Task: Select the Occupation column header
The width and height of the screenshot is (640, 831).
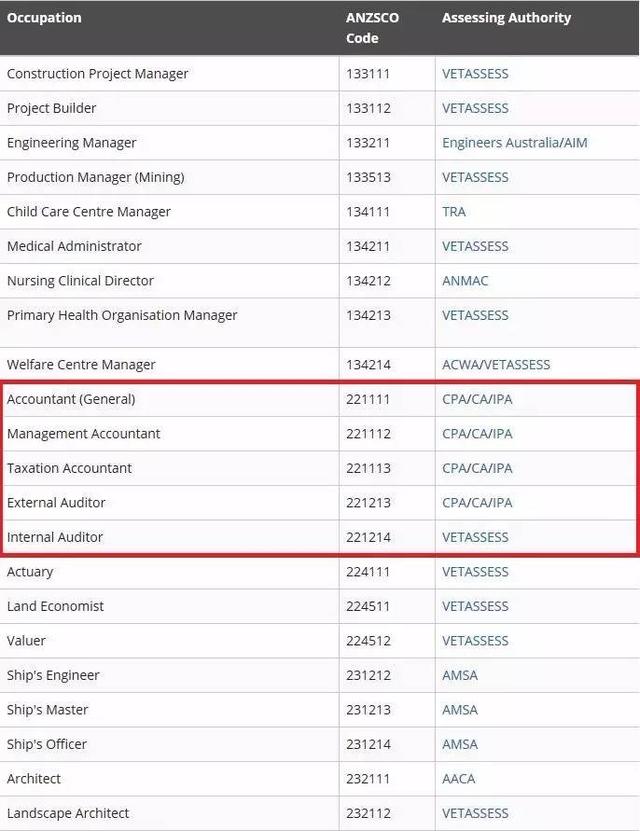Action: pyautogui.click(x=44, y=18)
